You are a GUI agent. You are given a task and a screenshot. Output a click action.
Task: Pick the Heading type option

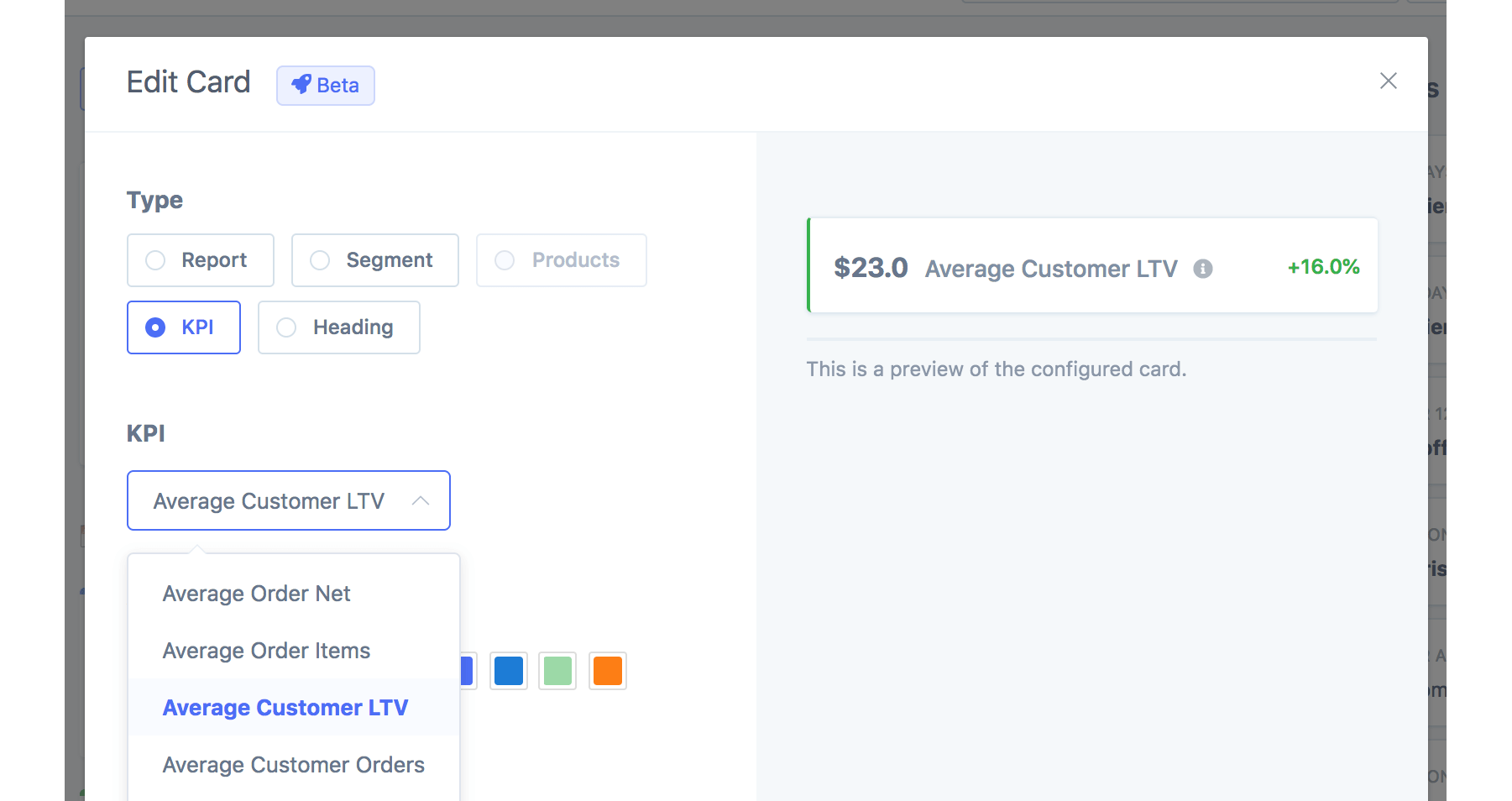pyautogui.click(x=338, y=327)
